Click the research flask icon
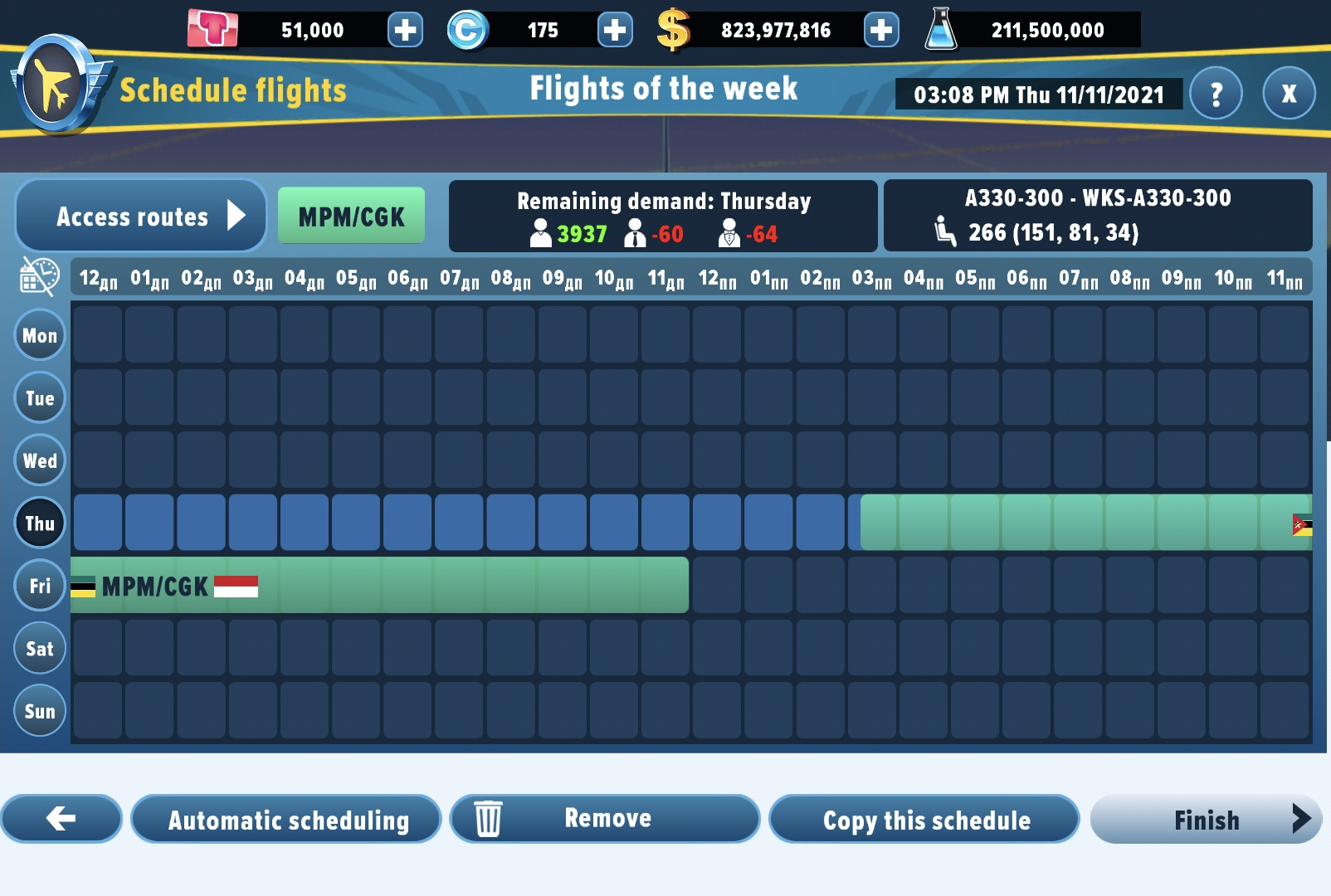Screen dimensions: 1331x896 [941, 30]
